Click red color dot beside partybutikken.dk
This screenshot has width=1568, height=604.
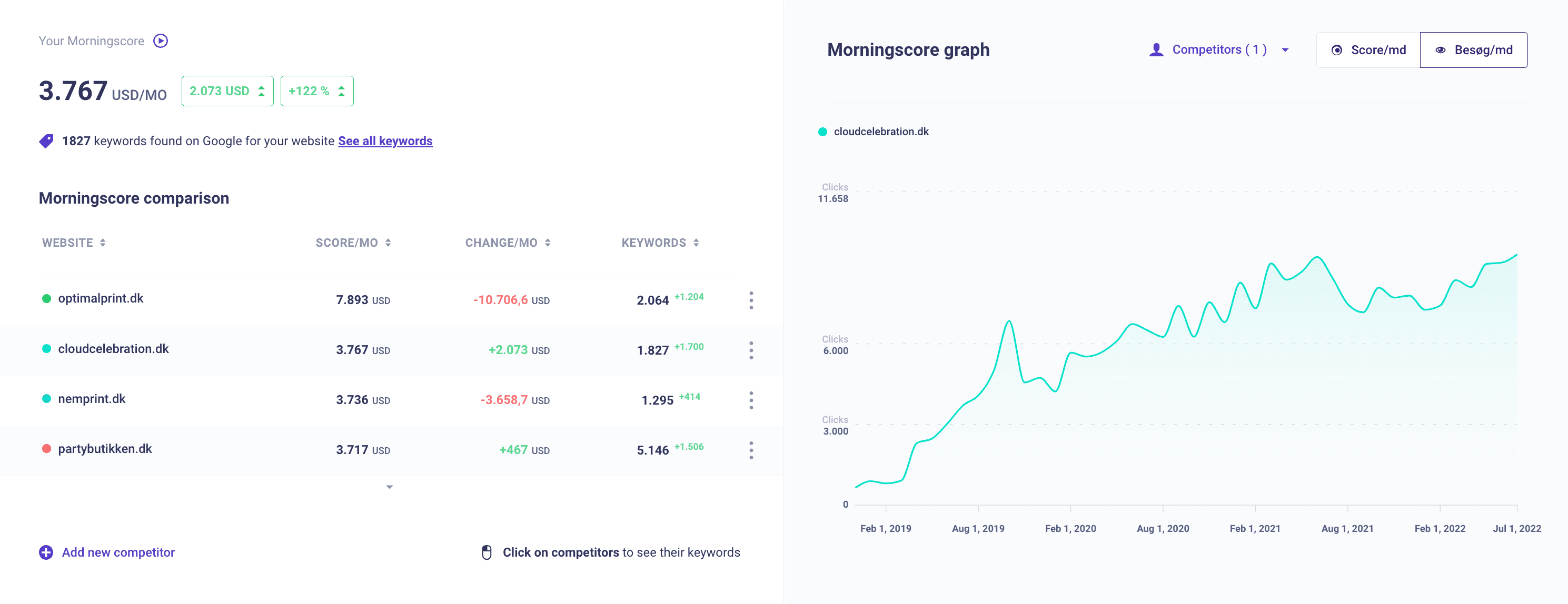point(46,449)
